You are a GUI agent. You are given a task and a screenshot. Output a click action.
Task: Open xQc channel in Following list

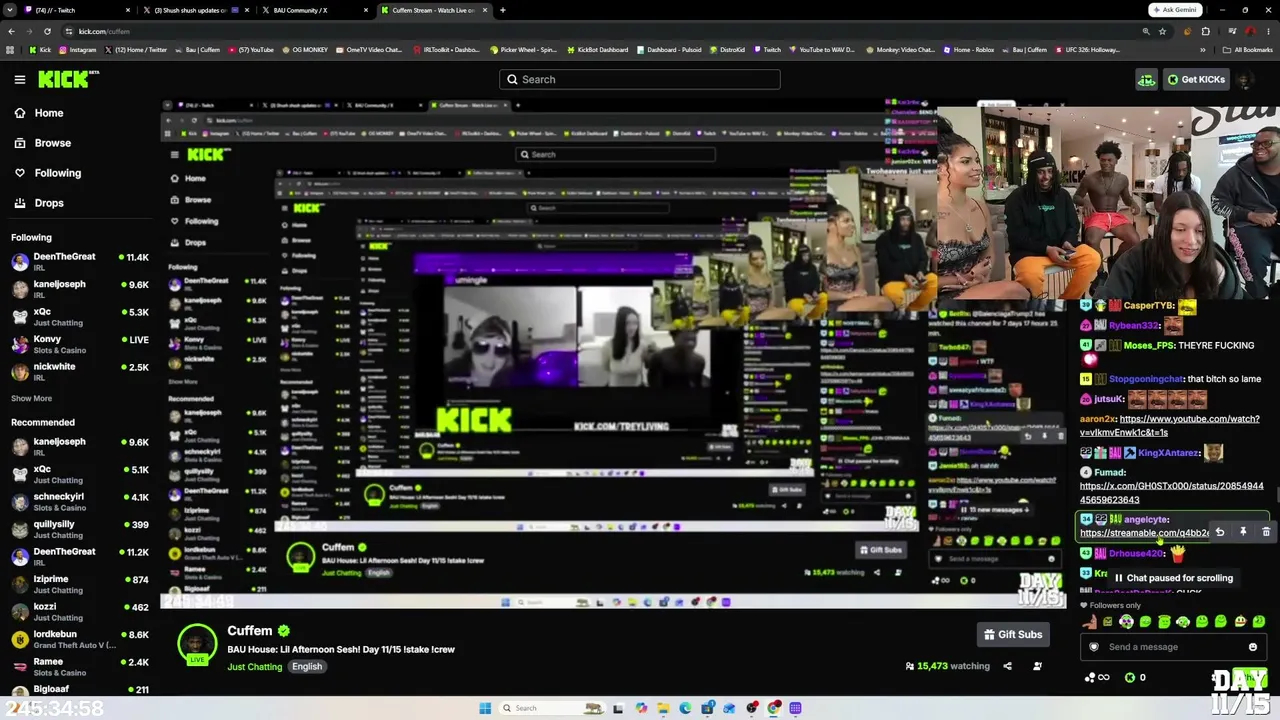pos(80,317)
